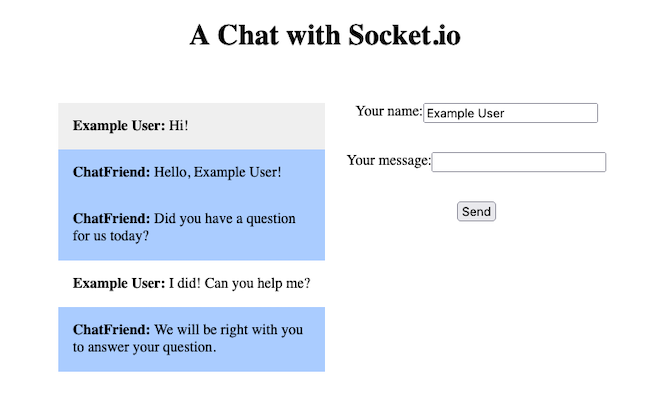The width and height of the screenshot is (650, 410).
Task: Click into the Your message text box
Action: point(518,162)
